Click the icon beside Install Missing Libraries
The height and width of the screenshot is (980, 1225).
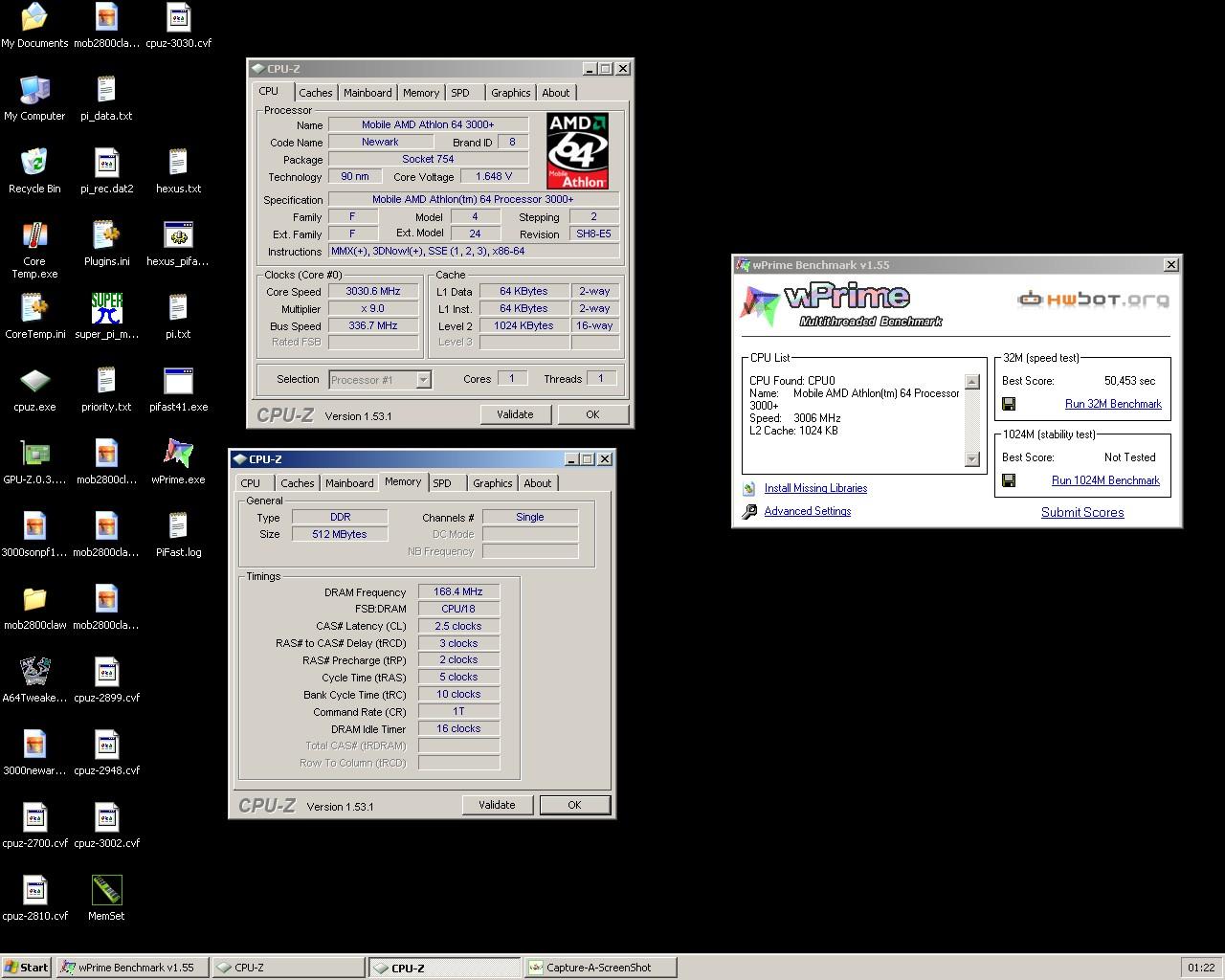coord(749,488)
